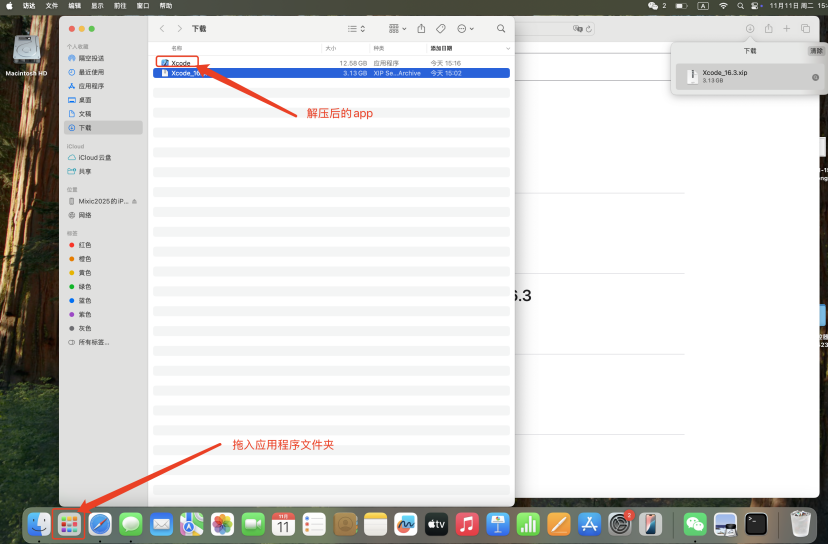
Task: Launch Photos from the Dock
Action: [x=222, y=524]
